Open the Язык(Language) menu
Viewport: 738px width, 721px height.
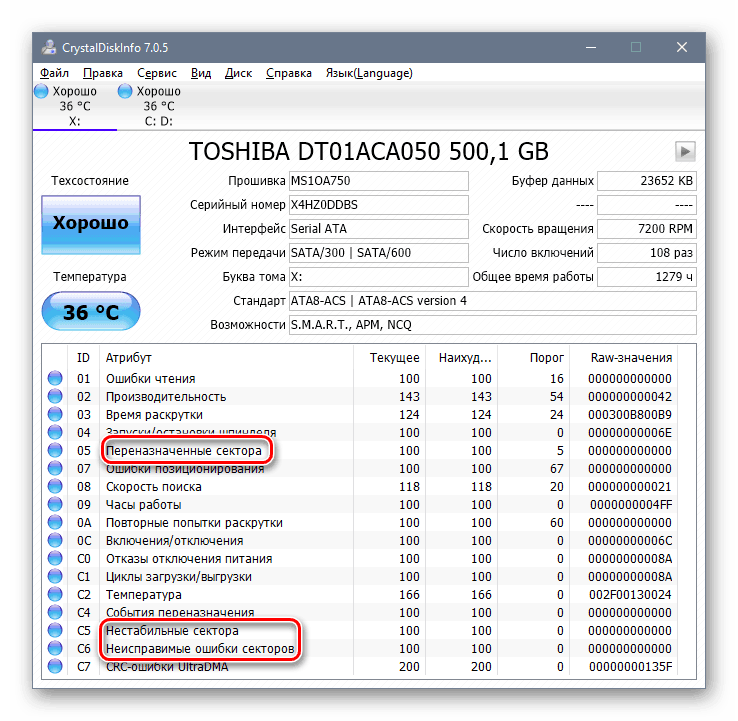369,73
